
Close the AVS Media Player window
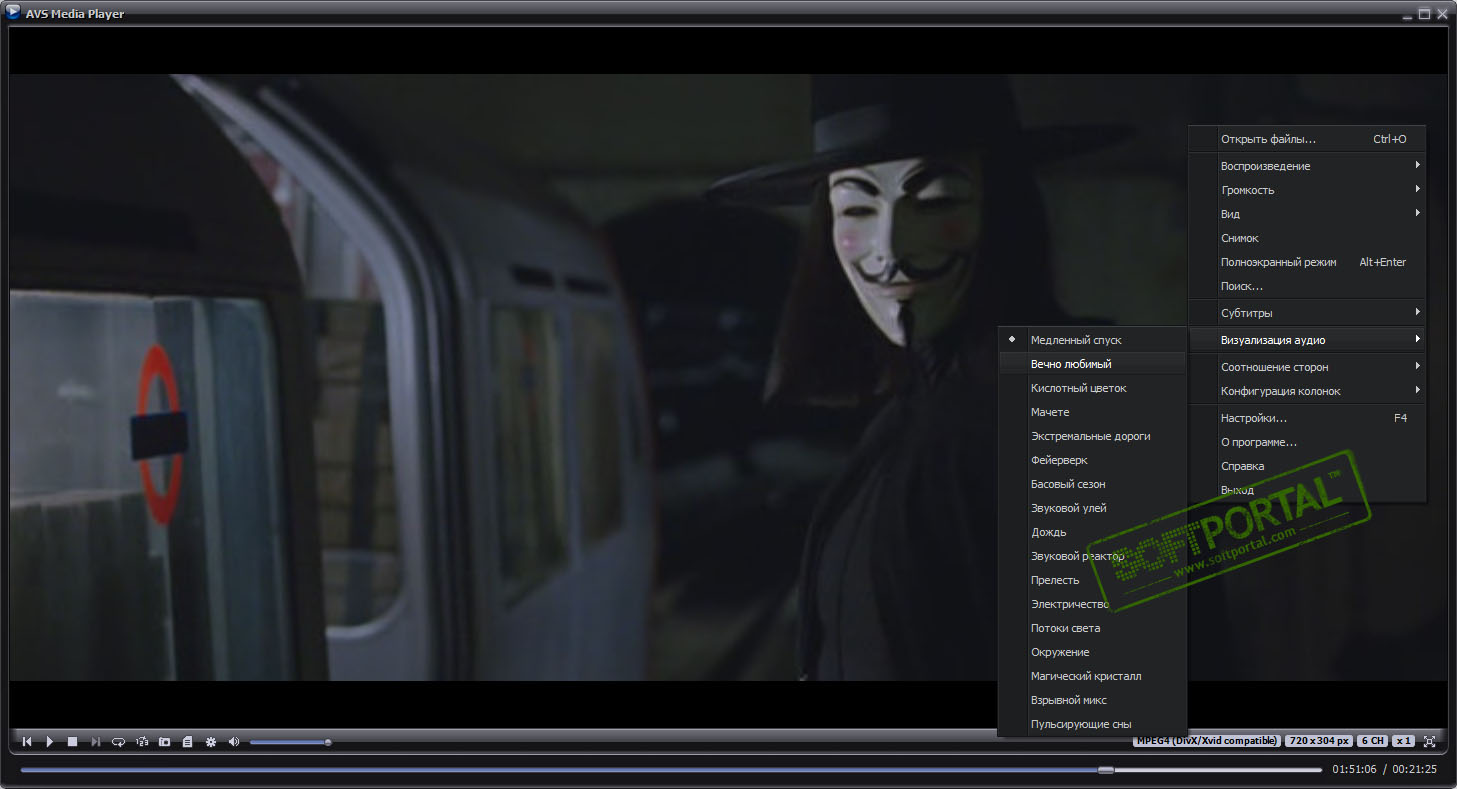tap(1442, 14)
